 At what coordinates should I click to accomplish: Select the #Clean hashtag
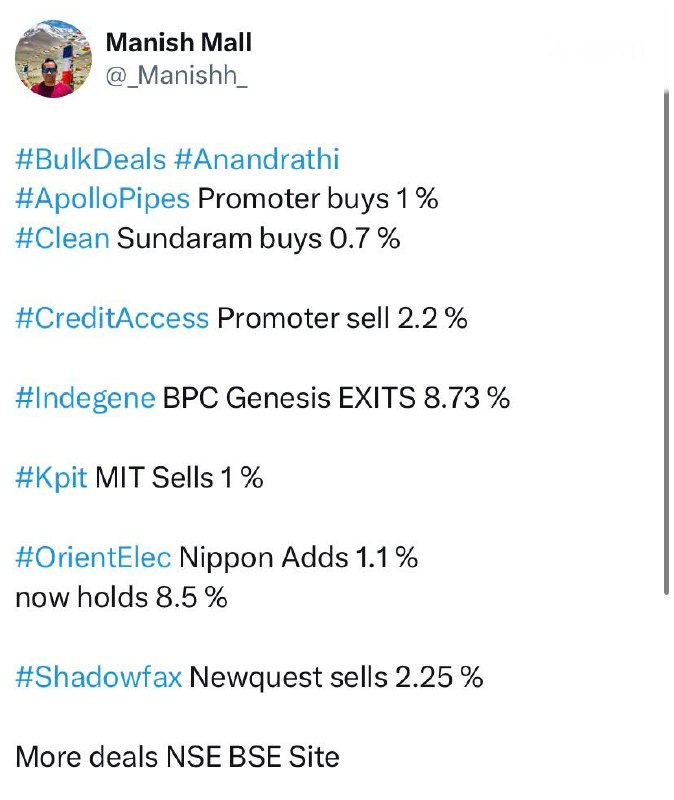62,238
